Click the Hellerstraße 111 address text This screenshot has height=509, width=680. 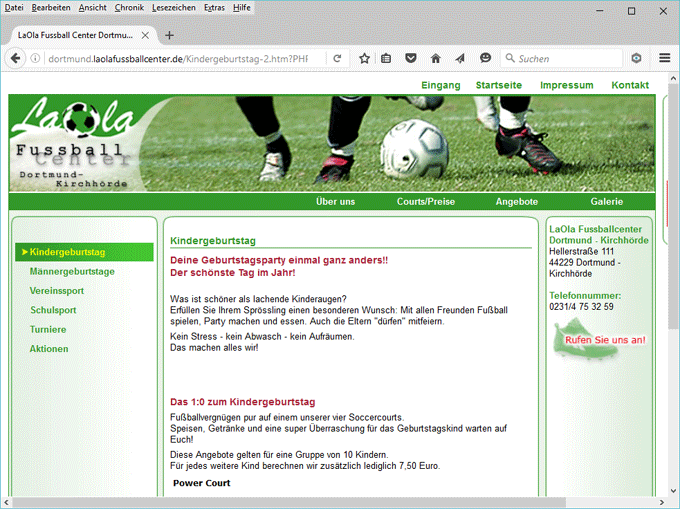coord(581,251)
